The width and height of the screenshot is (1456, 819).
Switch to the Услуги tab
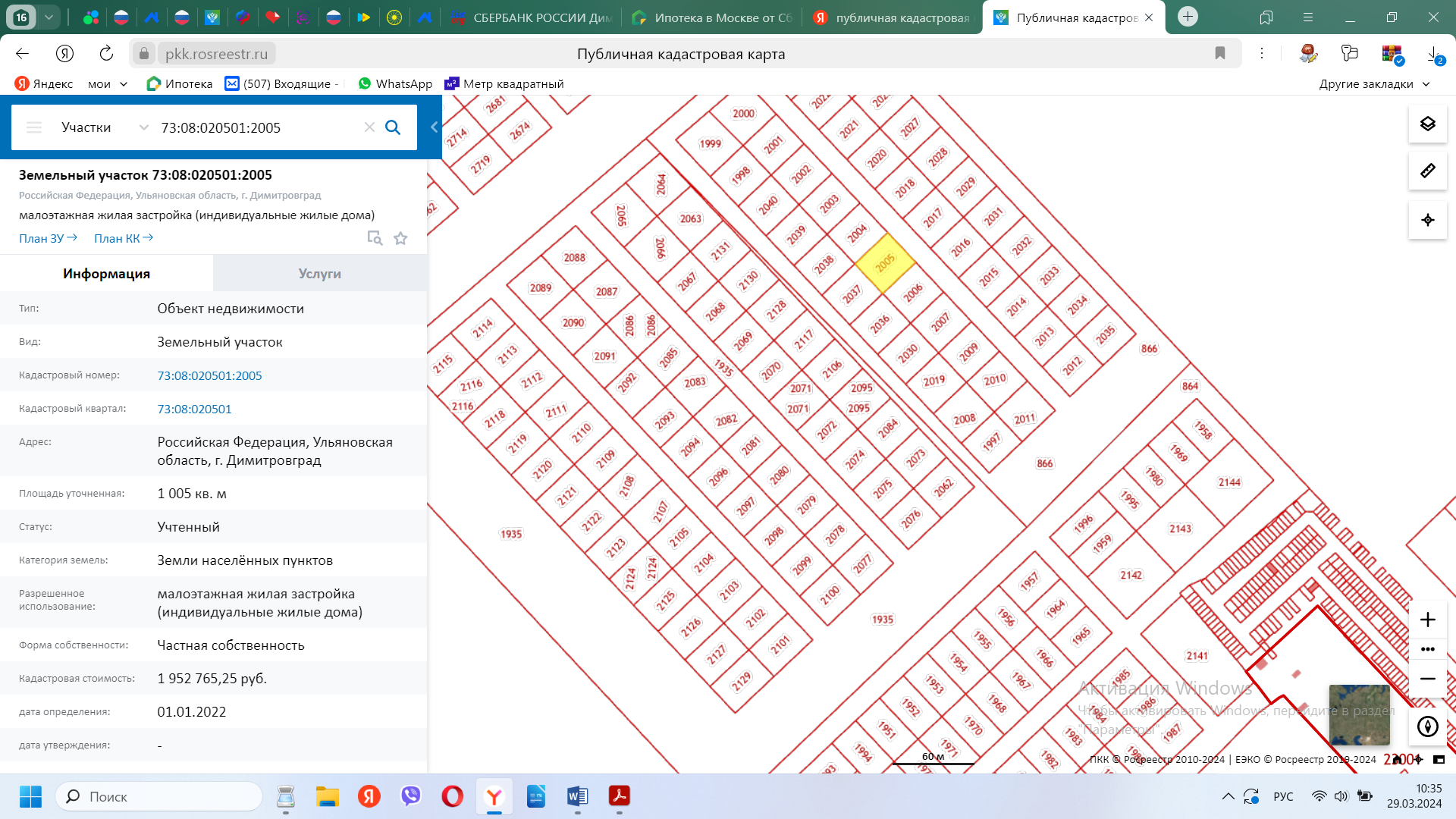click(319, 274)
